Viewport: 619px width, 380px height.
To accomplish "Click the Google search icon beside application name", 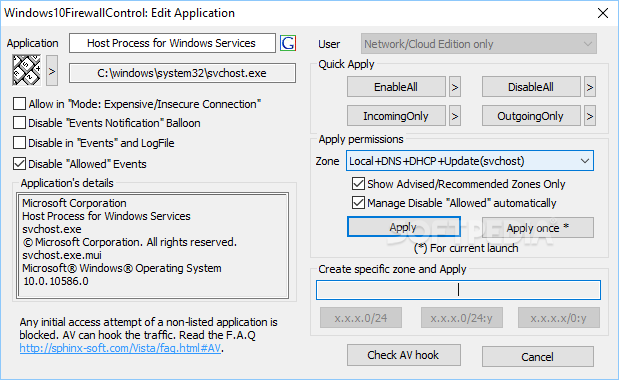I will point(288,43).
